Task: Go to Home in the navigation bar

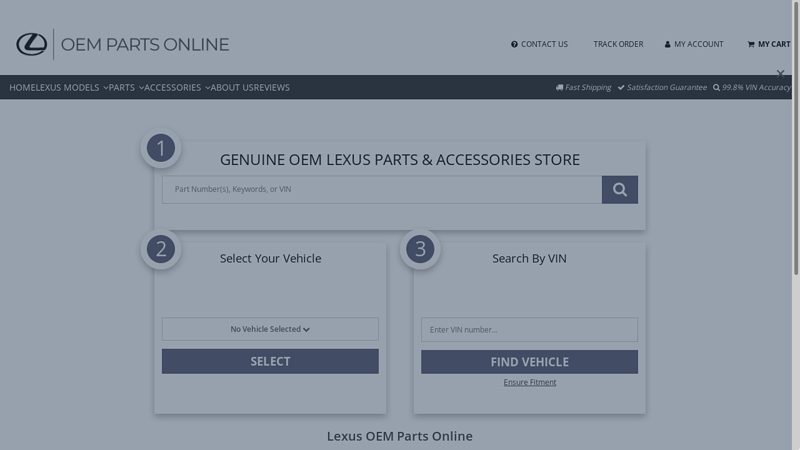Action: 22,88
